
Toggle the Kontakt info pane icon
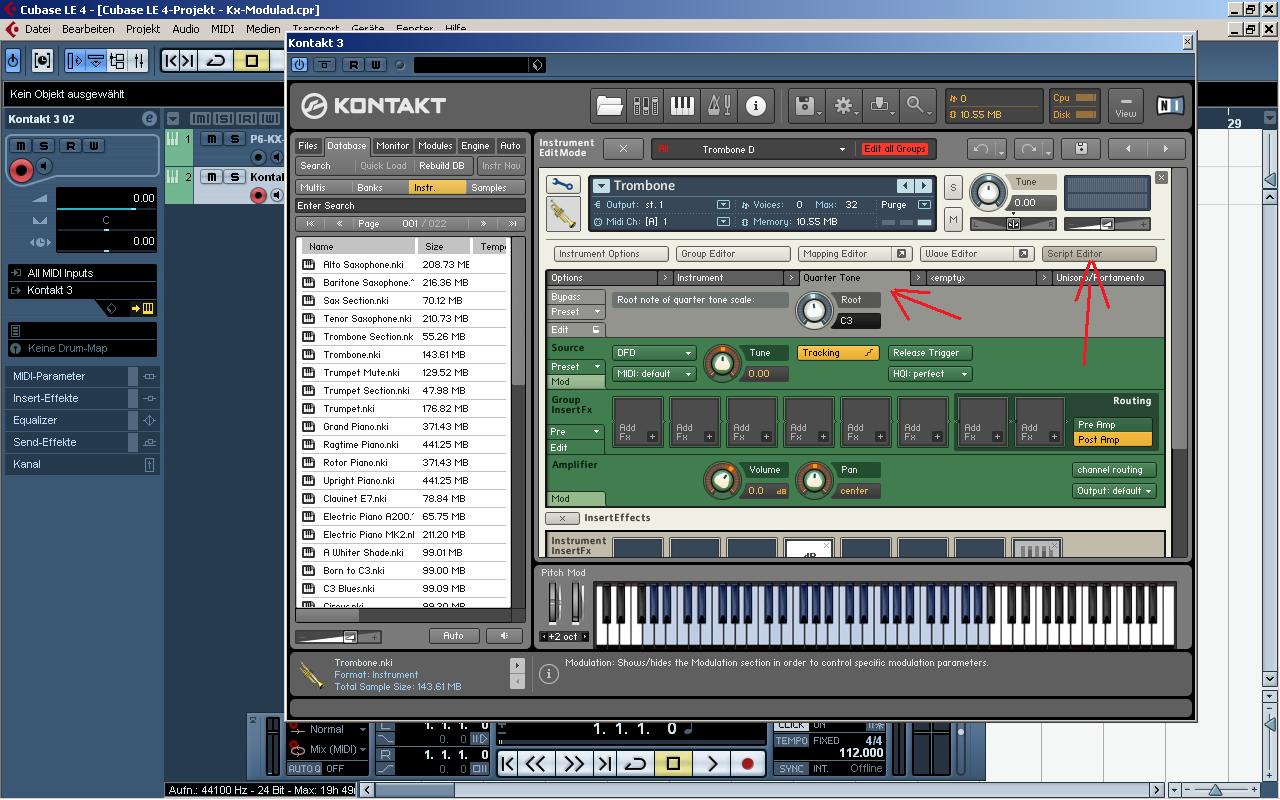(x=756, y=105)
